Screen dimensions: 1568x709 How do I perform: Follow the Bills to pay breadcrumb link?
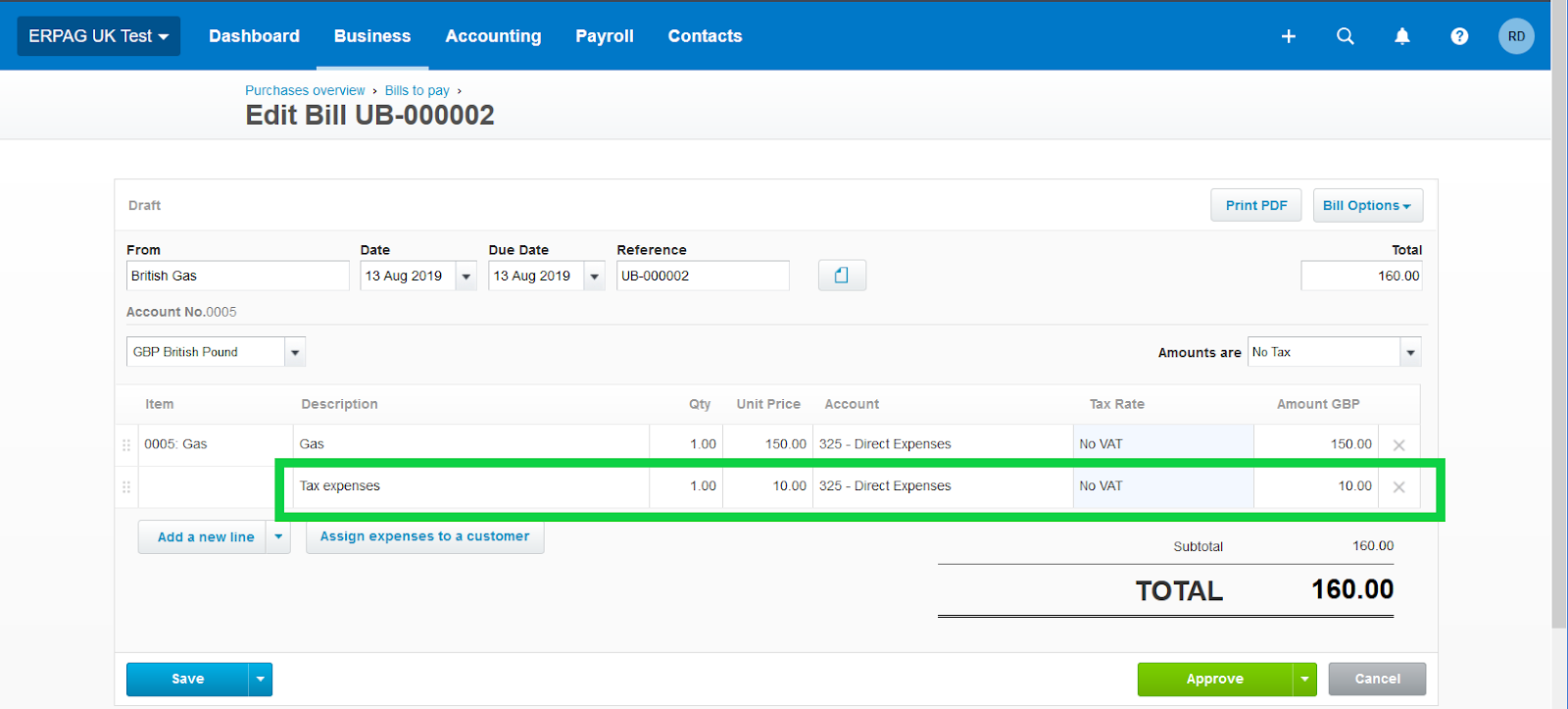pos(417,90)
